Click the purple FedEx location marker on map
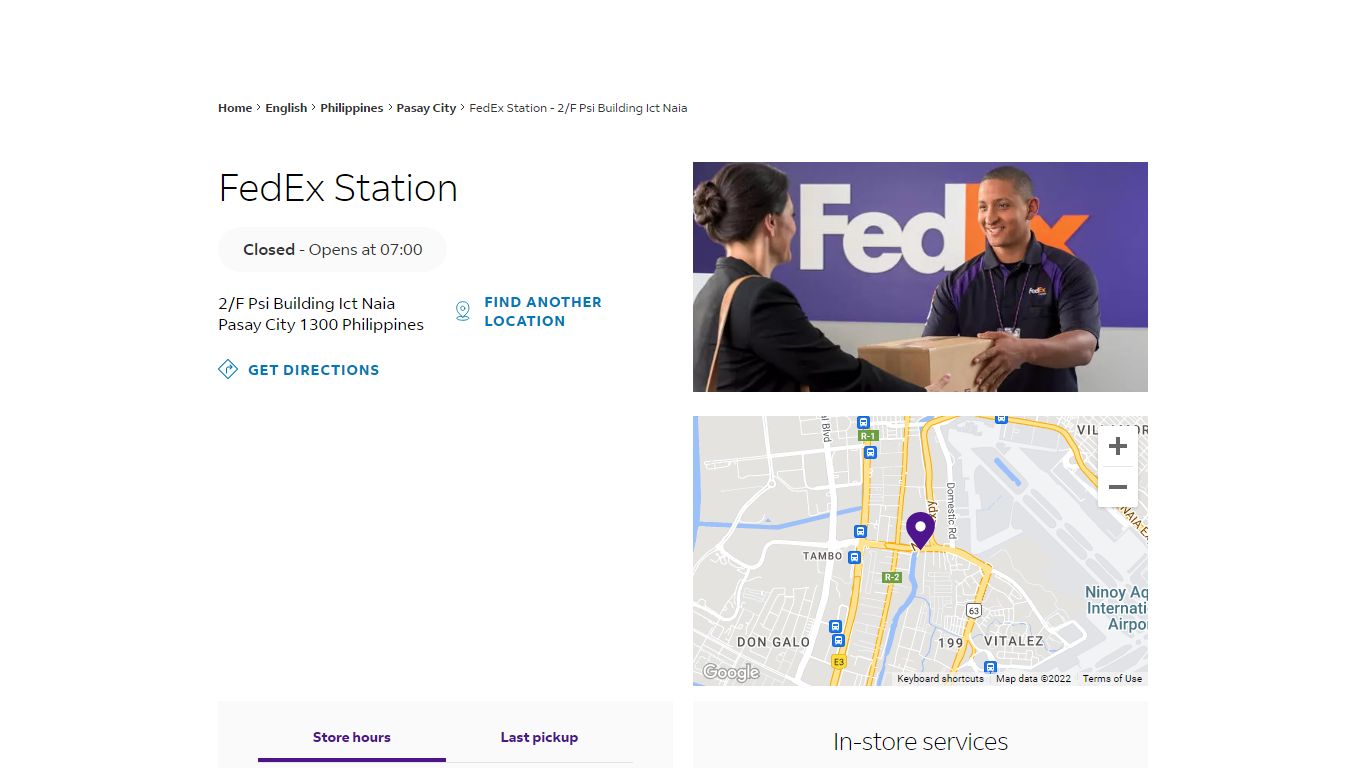Viewport: 1366px width, 768px height. [x=920, y=530]
